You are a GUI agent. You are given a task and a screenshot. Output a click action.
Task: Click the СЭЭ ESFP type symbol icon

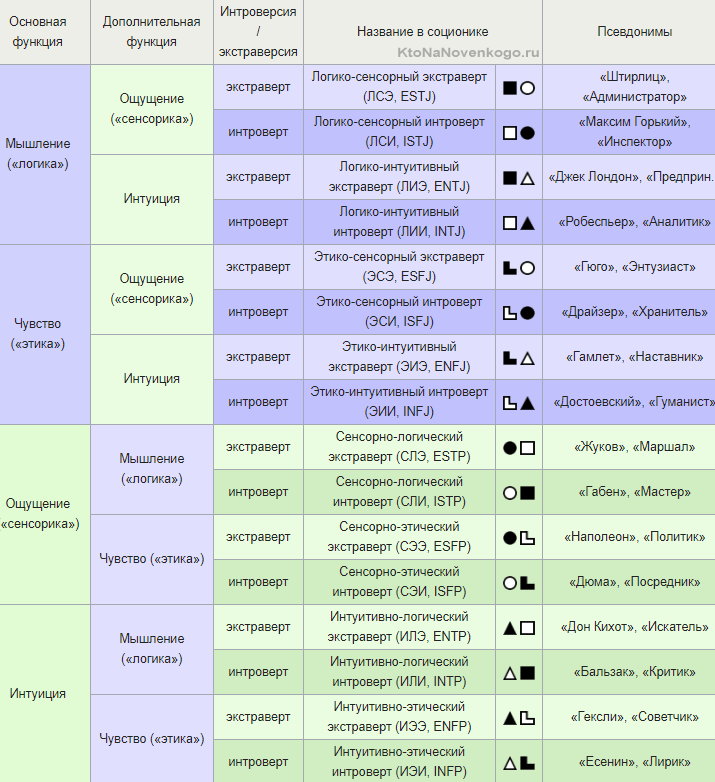click(519, 538)
